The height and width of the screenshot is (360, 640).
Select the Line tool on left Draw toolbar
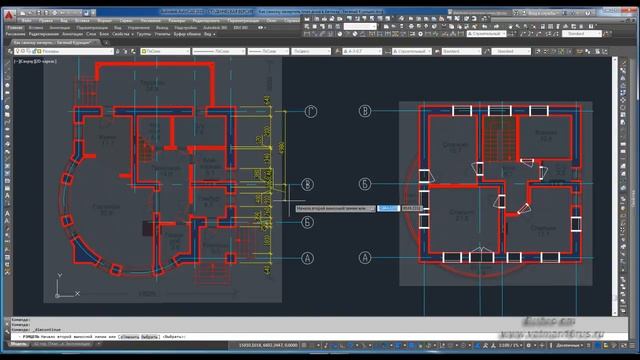coord(7,63)
